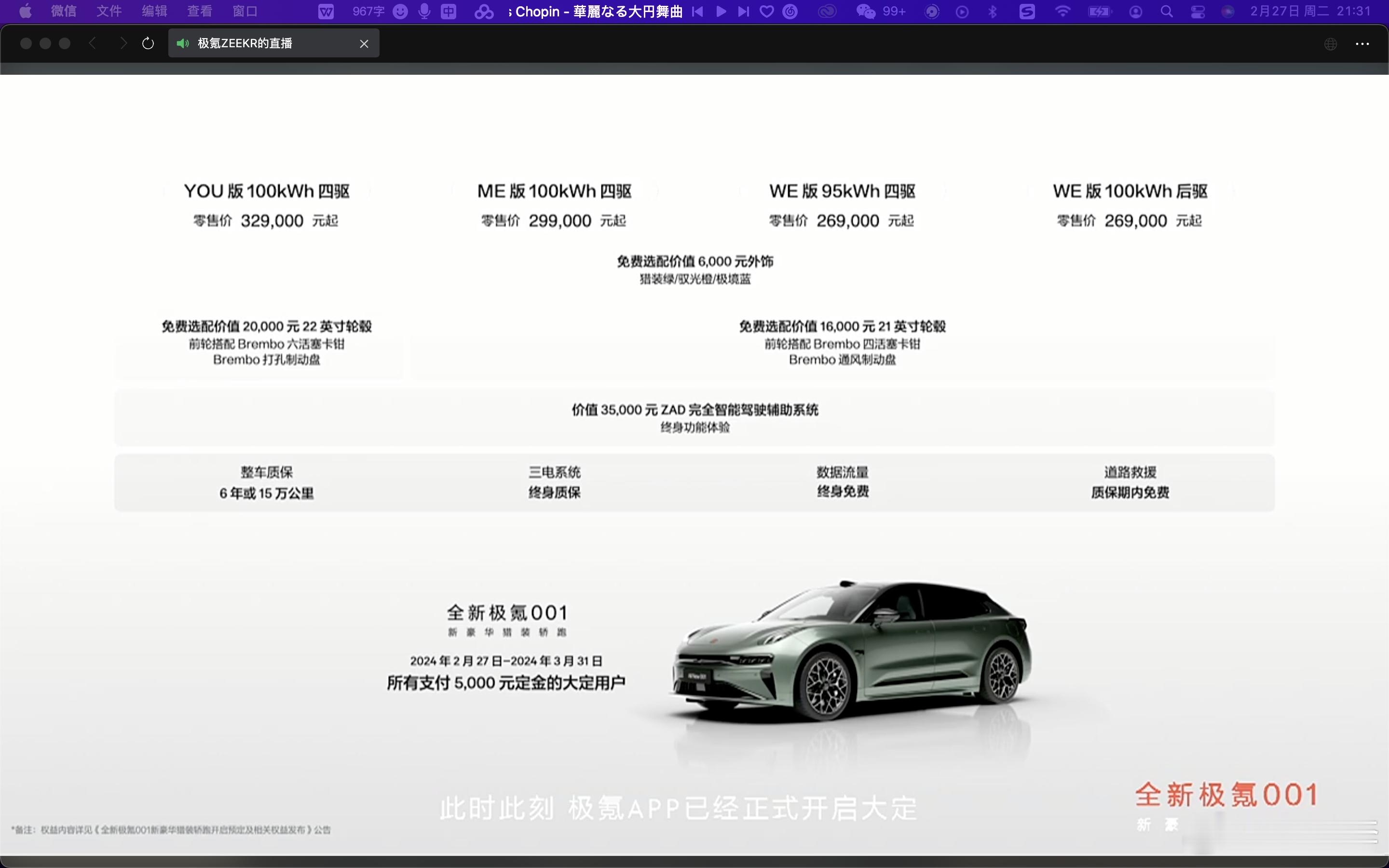Open Control Center toggles icon

click(x=1198, y=12)
